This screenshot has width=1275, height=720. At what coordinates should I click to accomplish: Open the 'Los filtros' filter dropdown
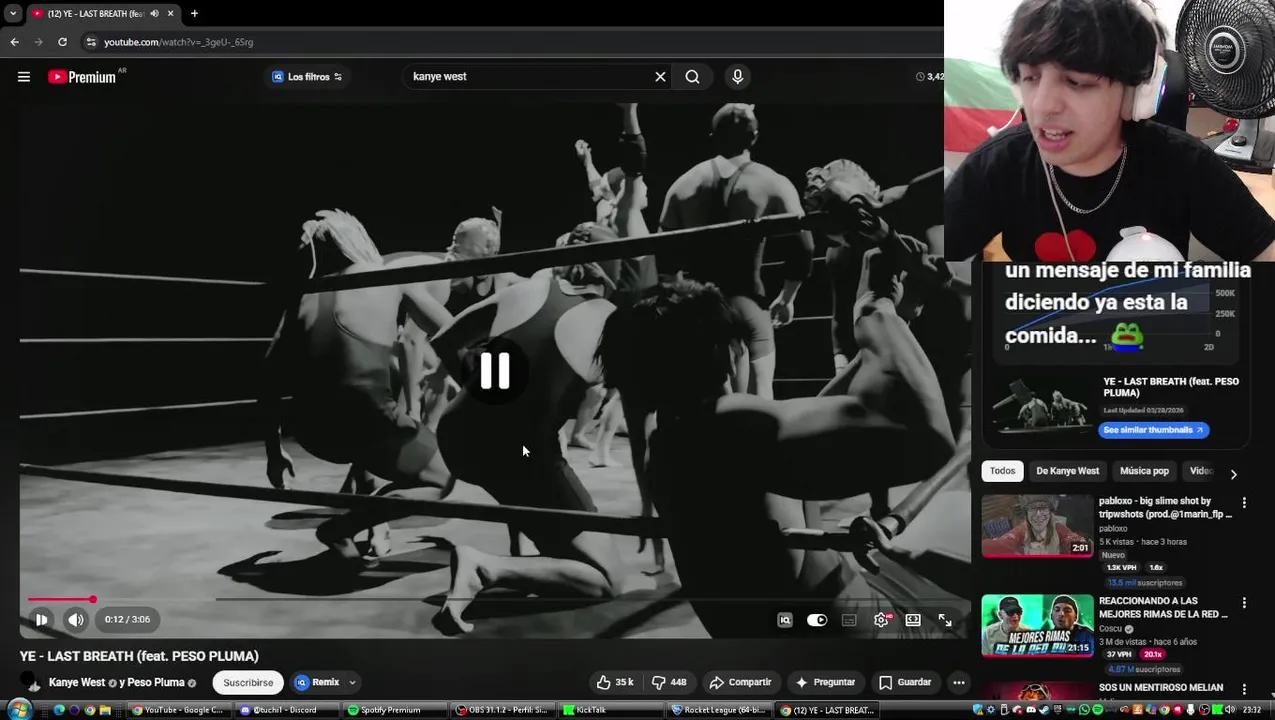(307, 77)
